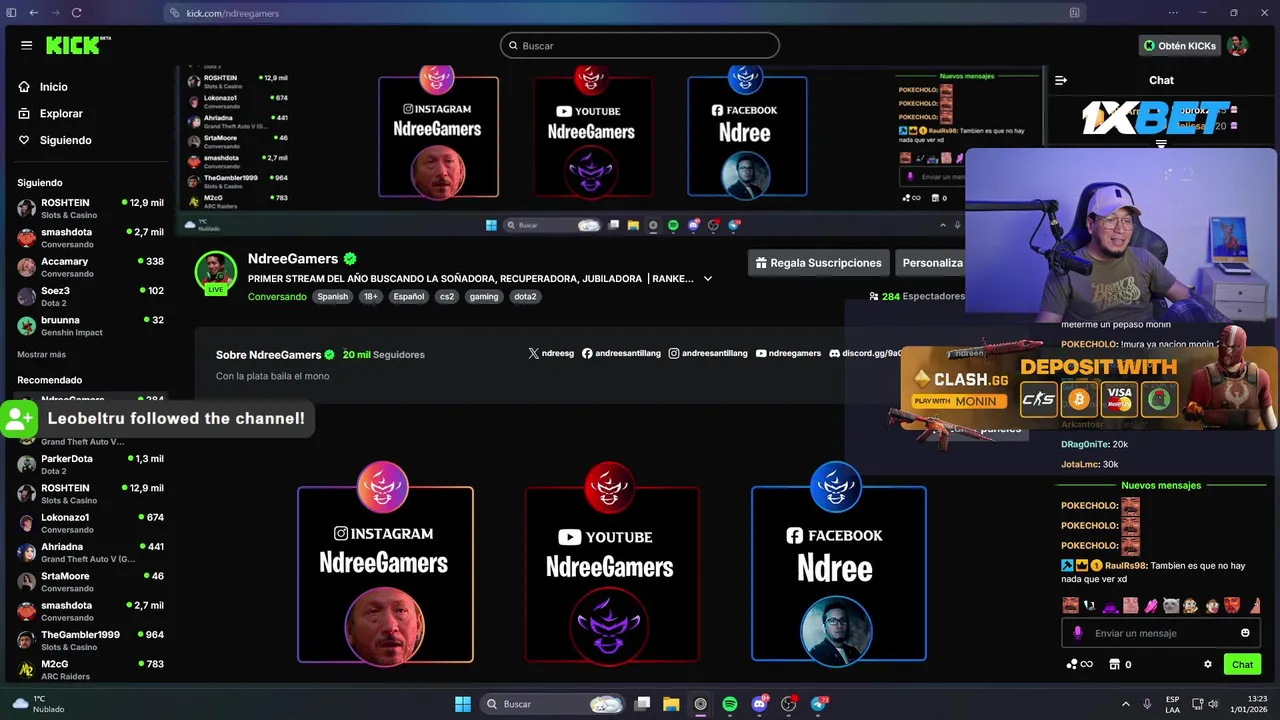Click channel points infinity icon

[1079, 664]
